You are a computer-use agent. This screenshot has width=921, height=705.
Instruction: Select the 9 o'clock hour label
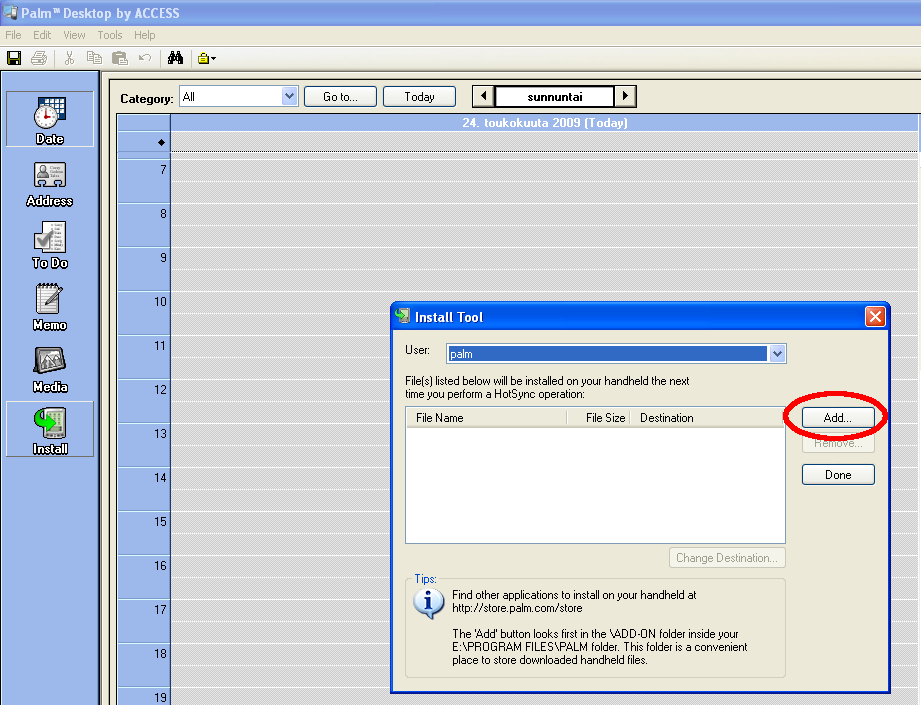pos(163,258)
